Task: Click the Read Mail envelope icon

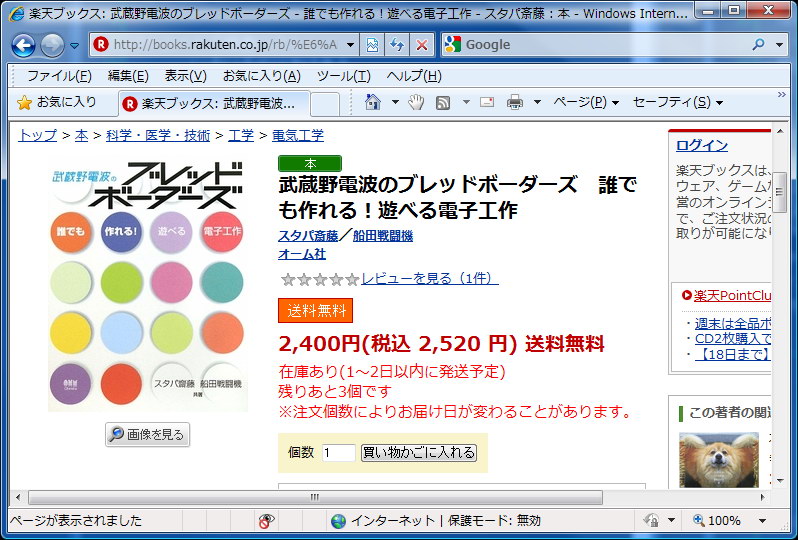Action: coord(487,102)
